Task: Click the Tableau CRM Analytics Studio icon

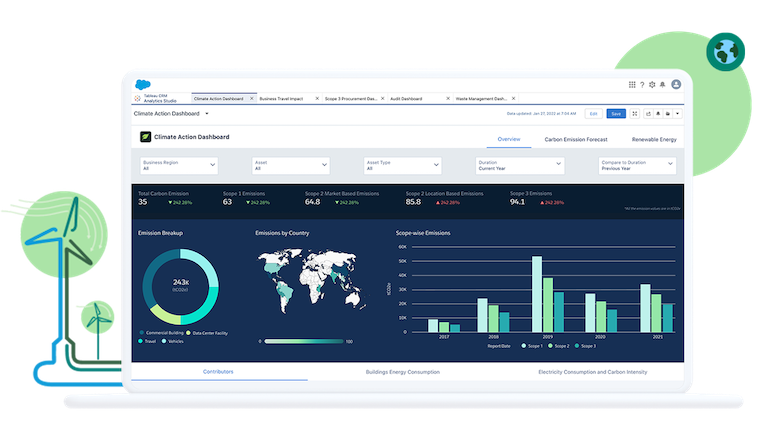Action: 137,98
